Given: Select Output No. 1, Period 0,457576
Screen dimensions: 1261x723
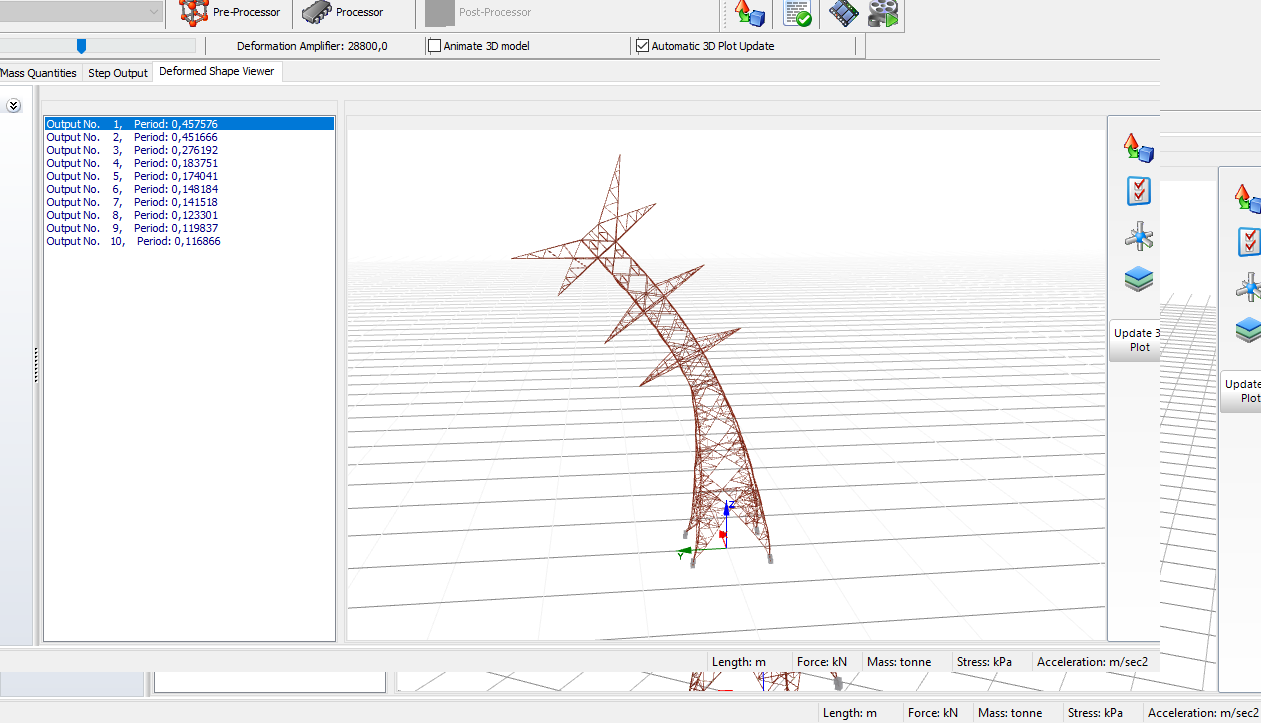Looking at the screenshot, I should point(189,124).
